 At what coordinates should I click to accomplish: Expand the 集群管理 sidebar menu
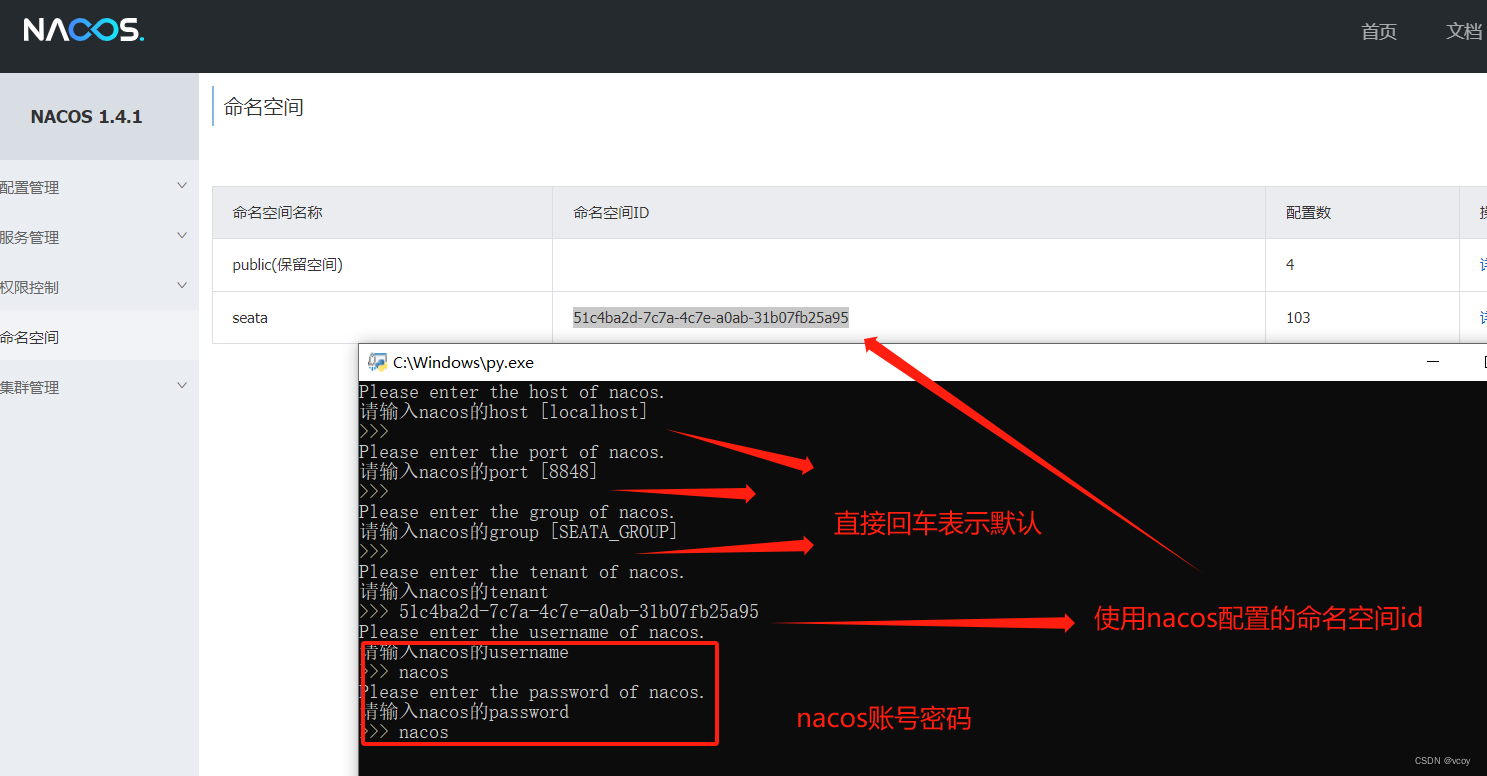[99, 387]
